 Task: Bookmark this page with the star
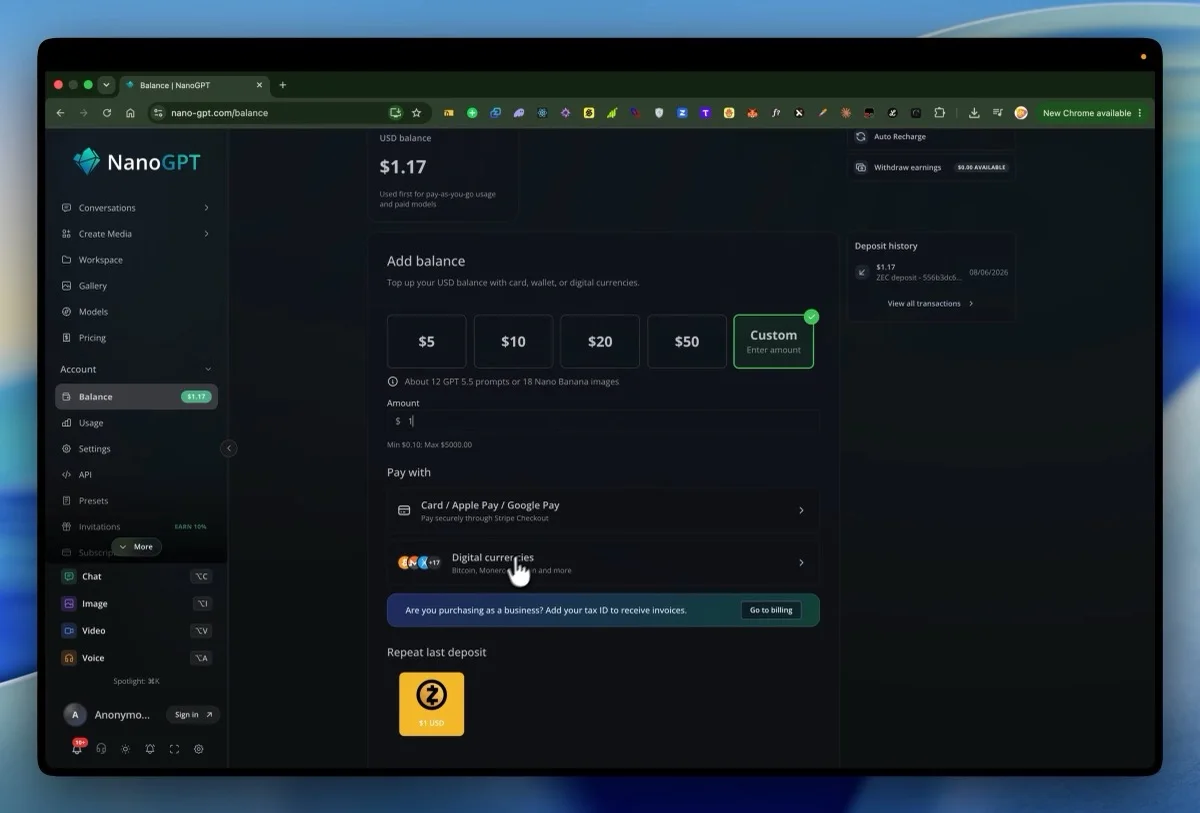pos(417,113)
